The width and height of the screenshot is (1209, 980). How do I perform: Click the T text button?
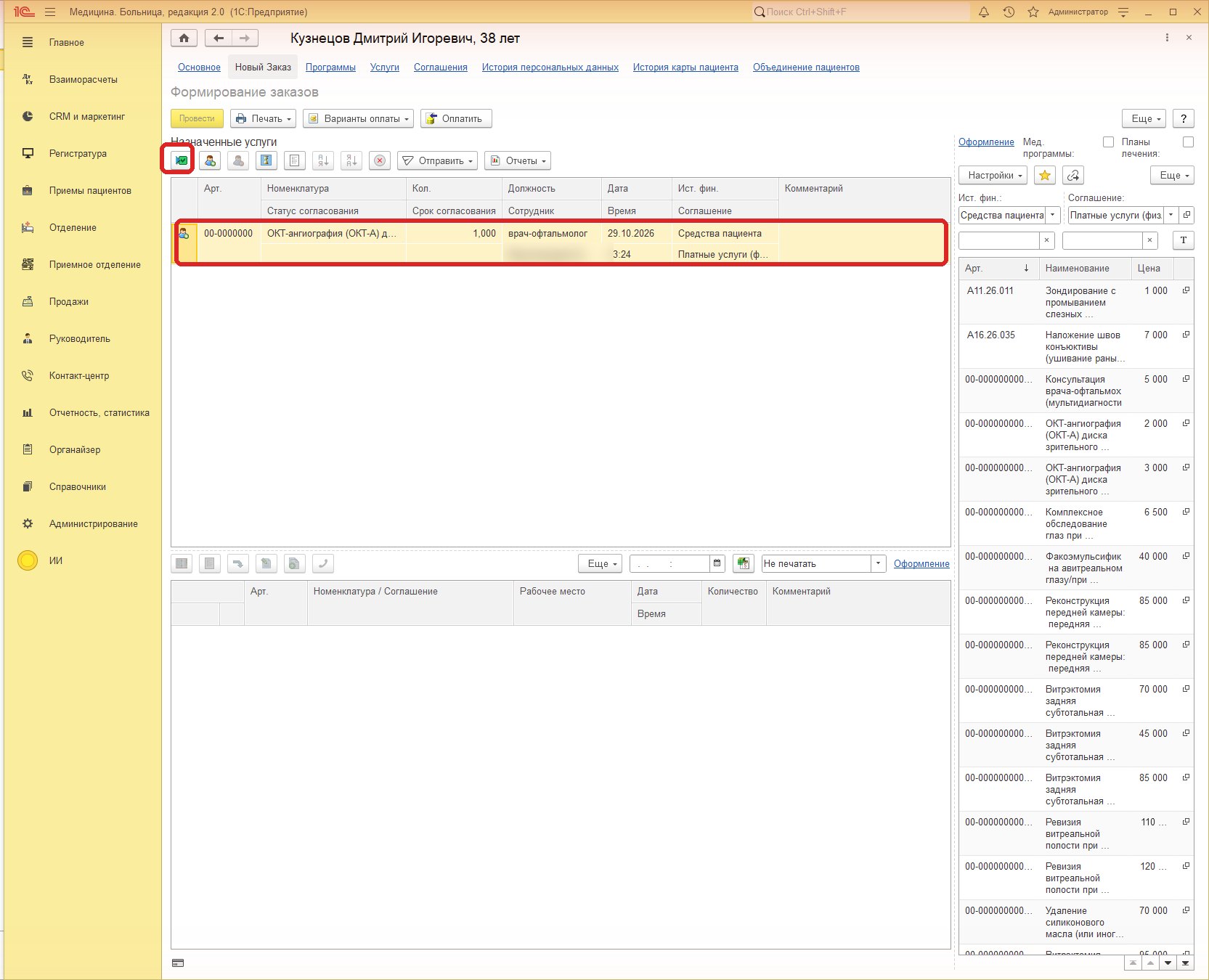1184,240
